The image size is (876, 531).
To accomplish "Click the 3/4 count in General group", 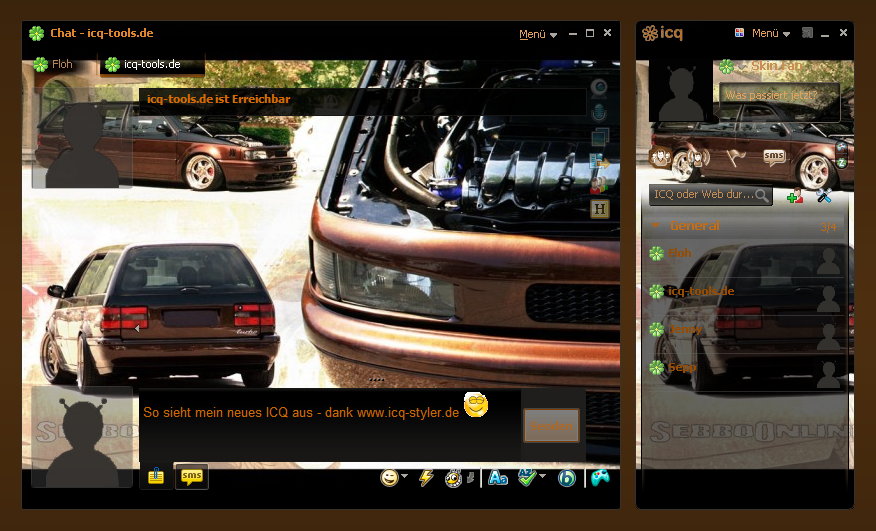I will 829,227.
